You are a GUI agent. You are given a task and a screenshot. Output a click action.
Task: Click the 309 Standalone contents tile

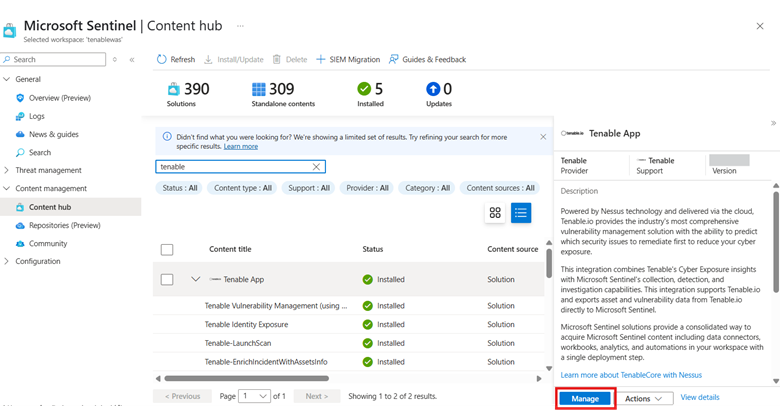tap(283, 95)
